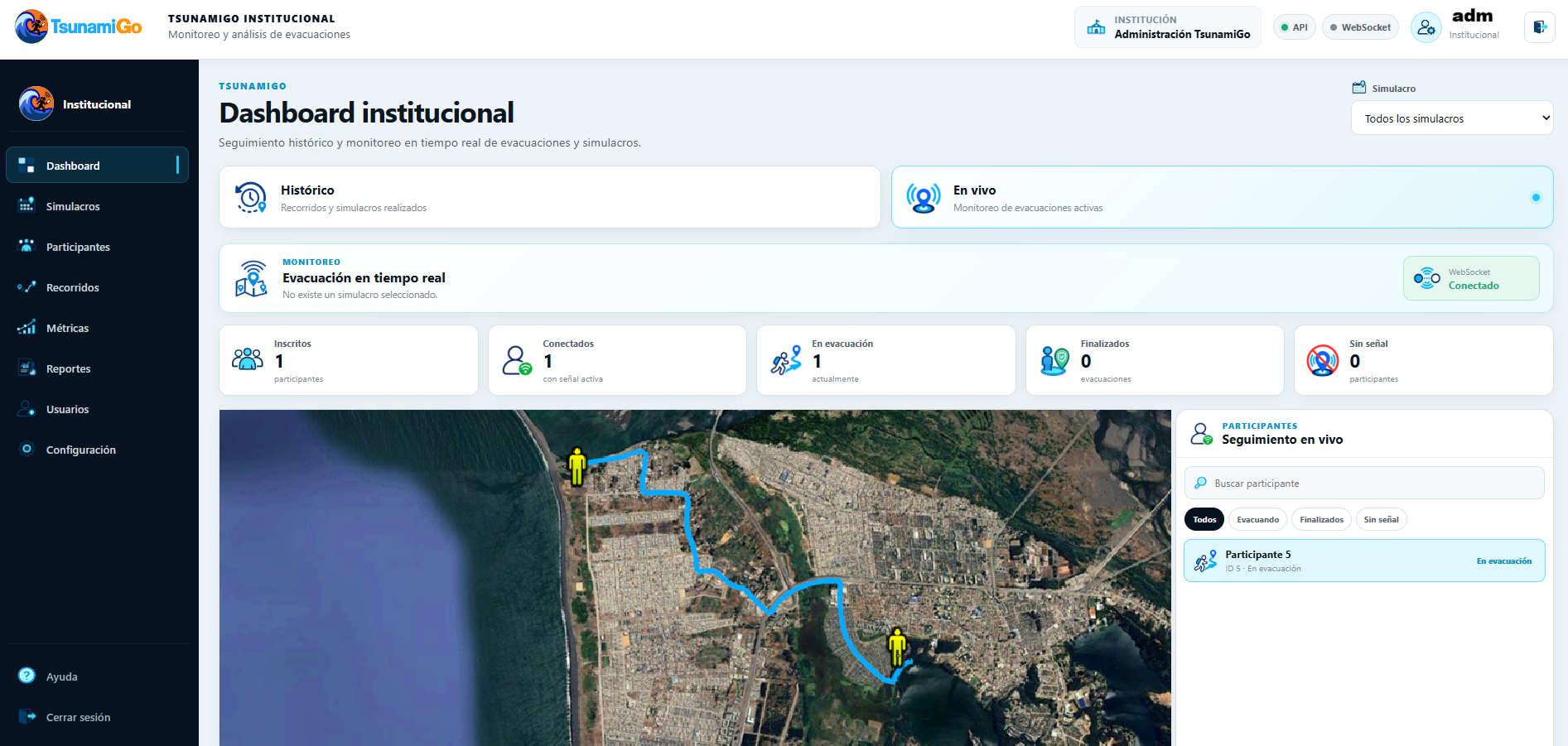Filter participants by Evacuando

click(1257, 520)
